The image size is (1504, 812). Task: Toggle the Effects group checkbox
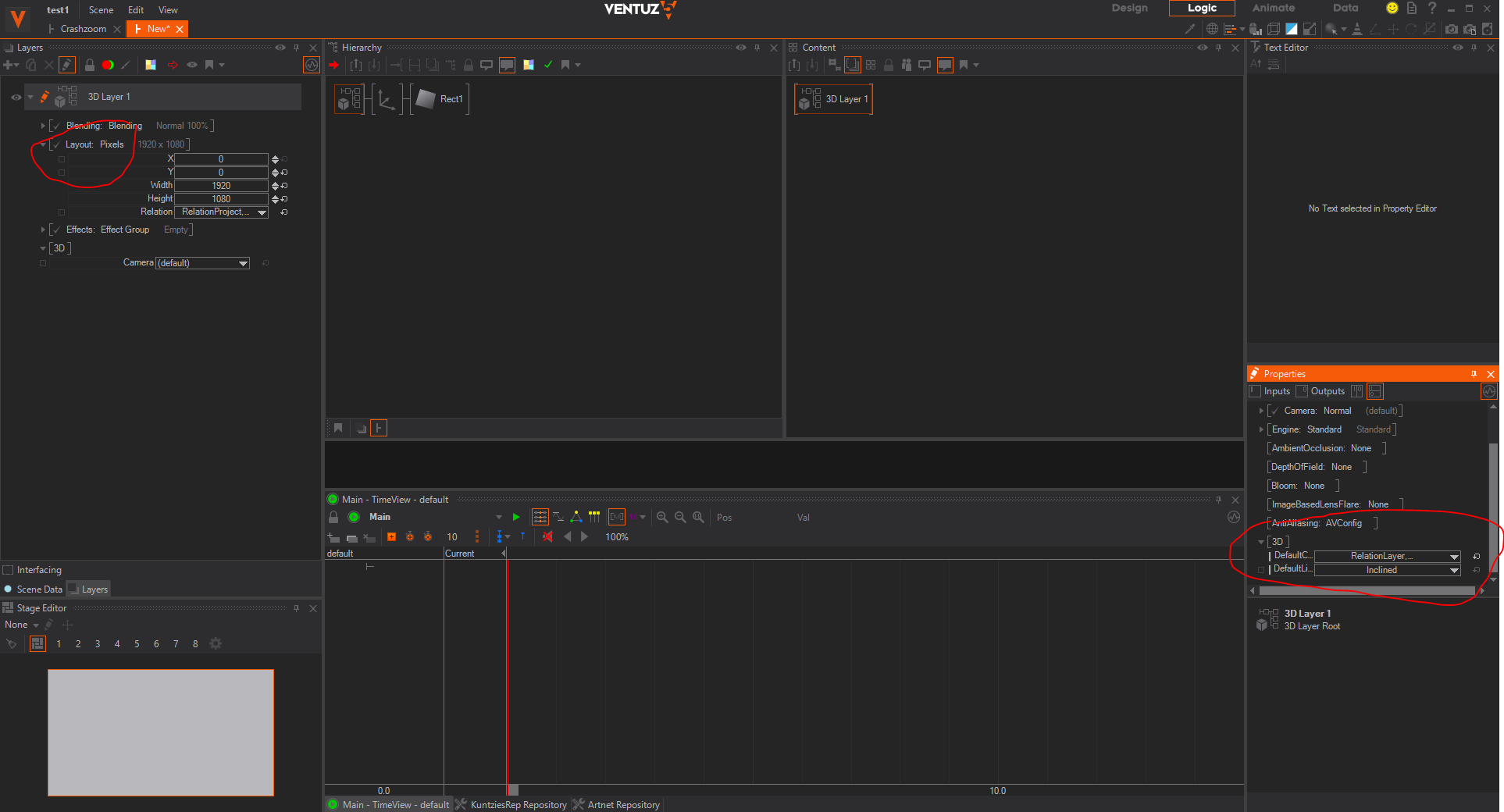pos(56,230)
